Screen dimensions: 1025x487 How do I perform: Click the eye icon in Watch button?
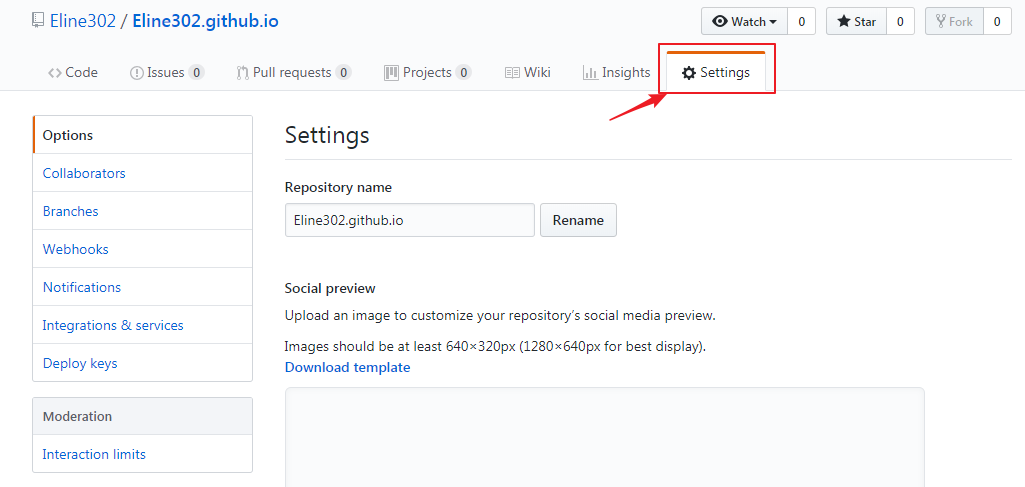tap(720, 22)
